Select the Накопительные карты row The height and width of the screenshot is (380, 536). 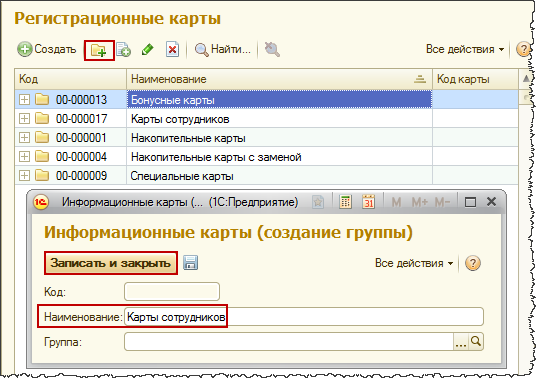coord(266,138)
